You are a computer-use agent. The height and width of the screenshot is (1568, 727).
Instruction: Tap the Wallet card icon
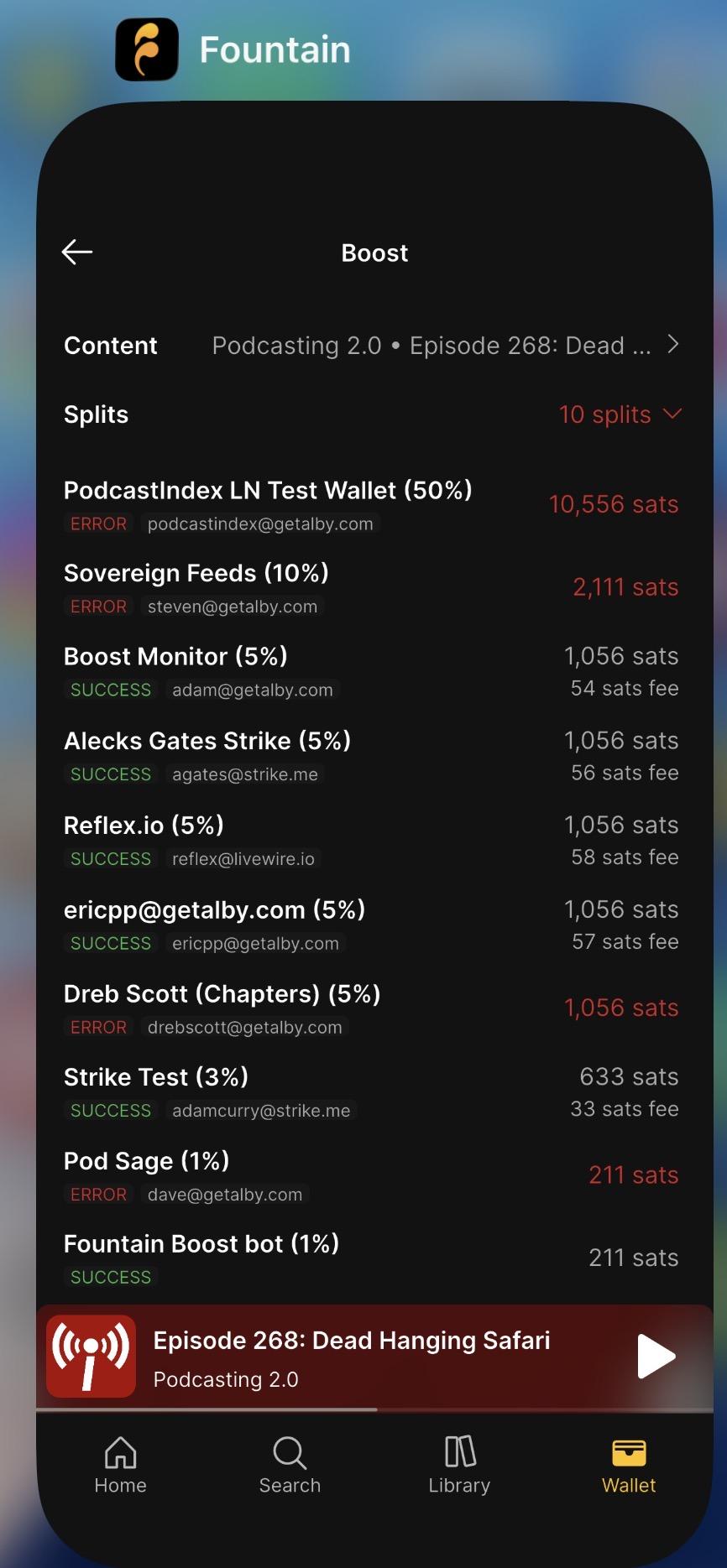[x=629, y=1452]
